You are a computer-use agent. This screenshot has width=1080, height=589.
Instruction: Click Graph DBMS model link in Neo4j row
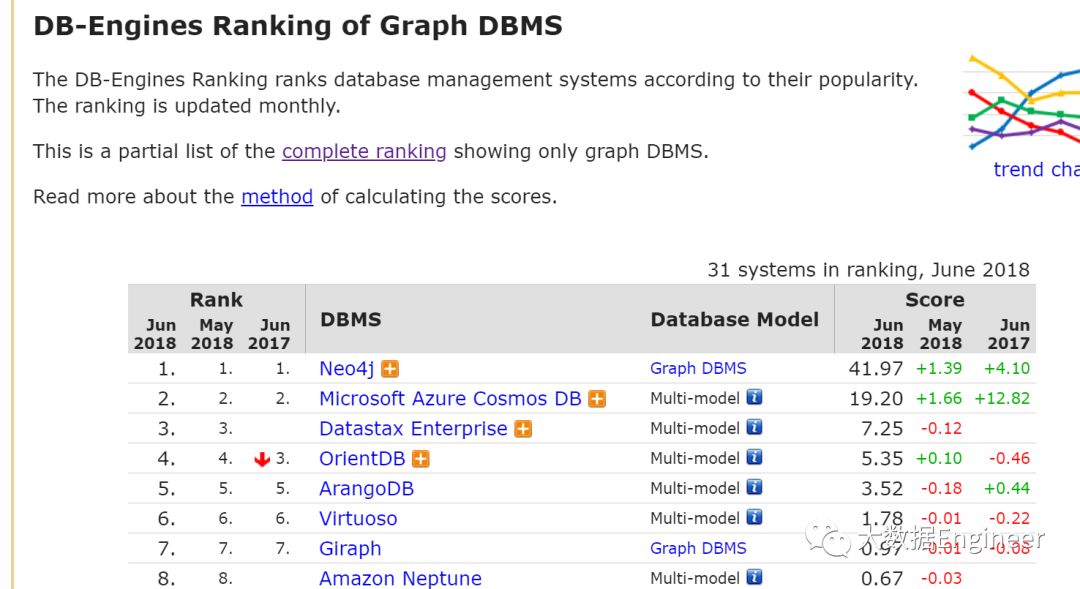point(698,368)
